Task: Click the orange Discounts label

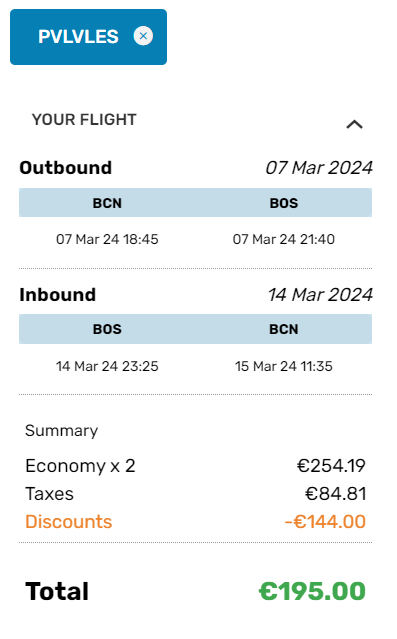Action: coord(68,522)
